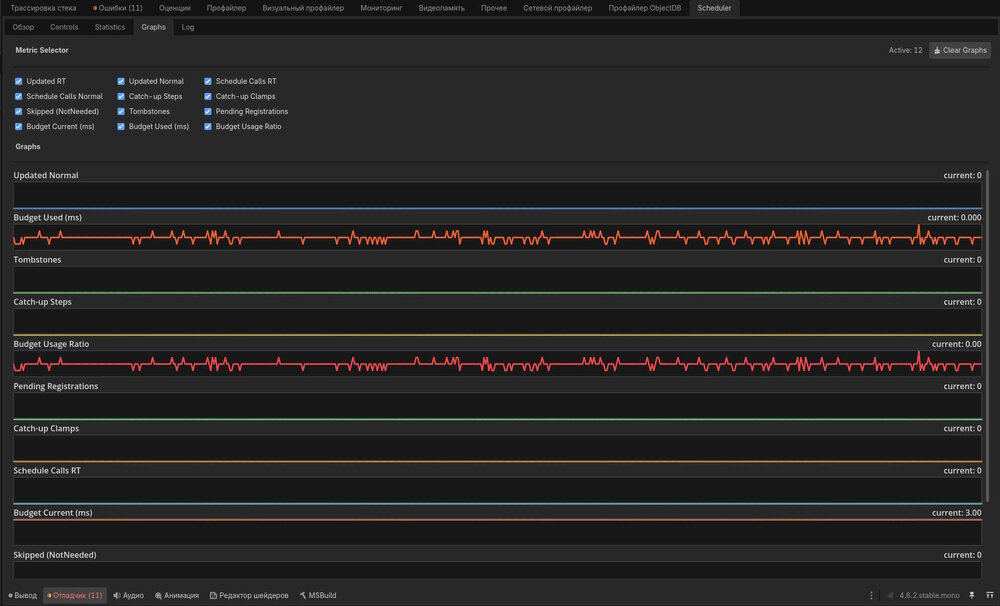Click the Budget Used (ms) graph
This screenshot has height=606, width=1000.
tap(497, 237)
